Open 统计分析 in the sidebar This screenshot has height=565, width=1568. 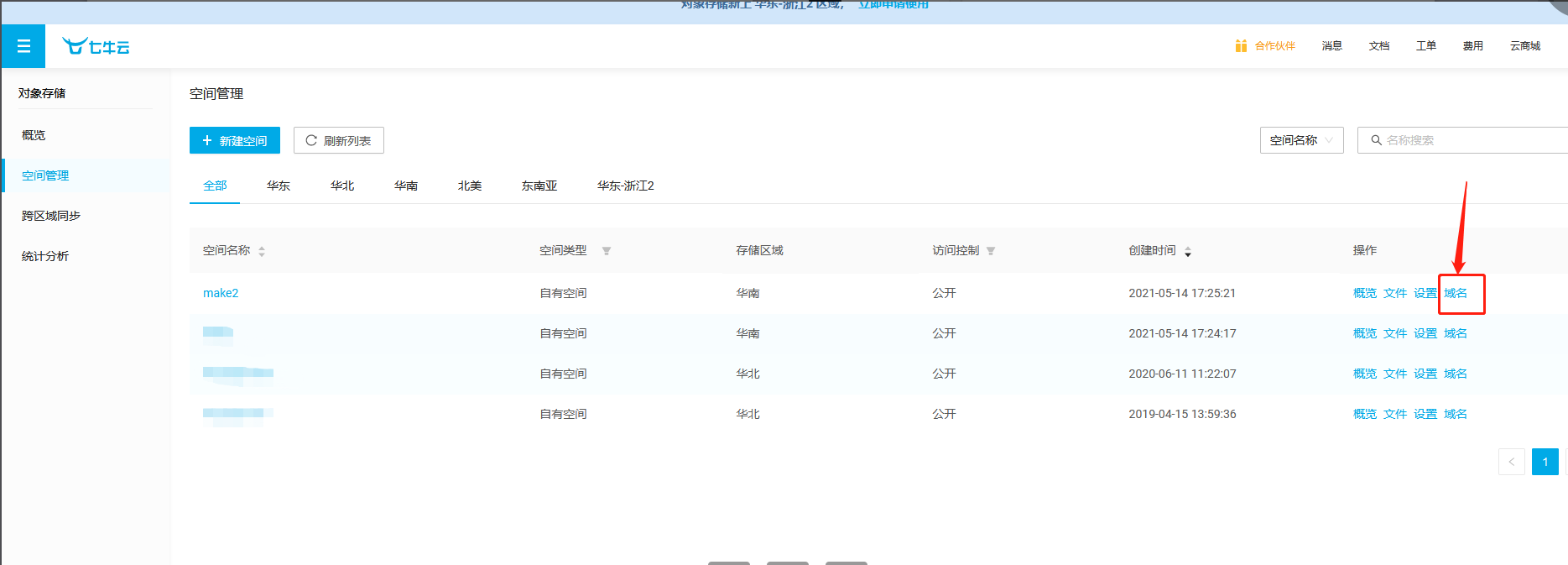[45, 256]
